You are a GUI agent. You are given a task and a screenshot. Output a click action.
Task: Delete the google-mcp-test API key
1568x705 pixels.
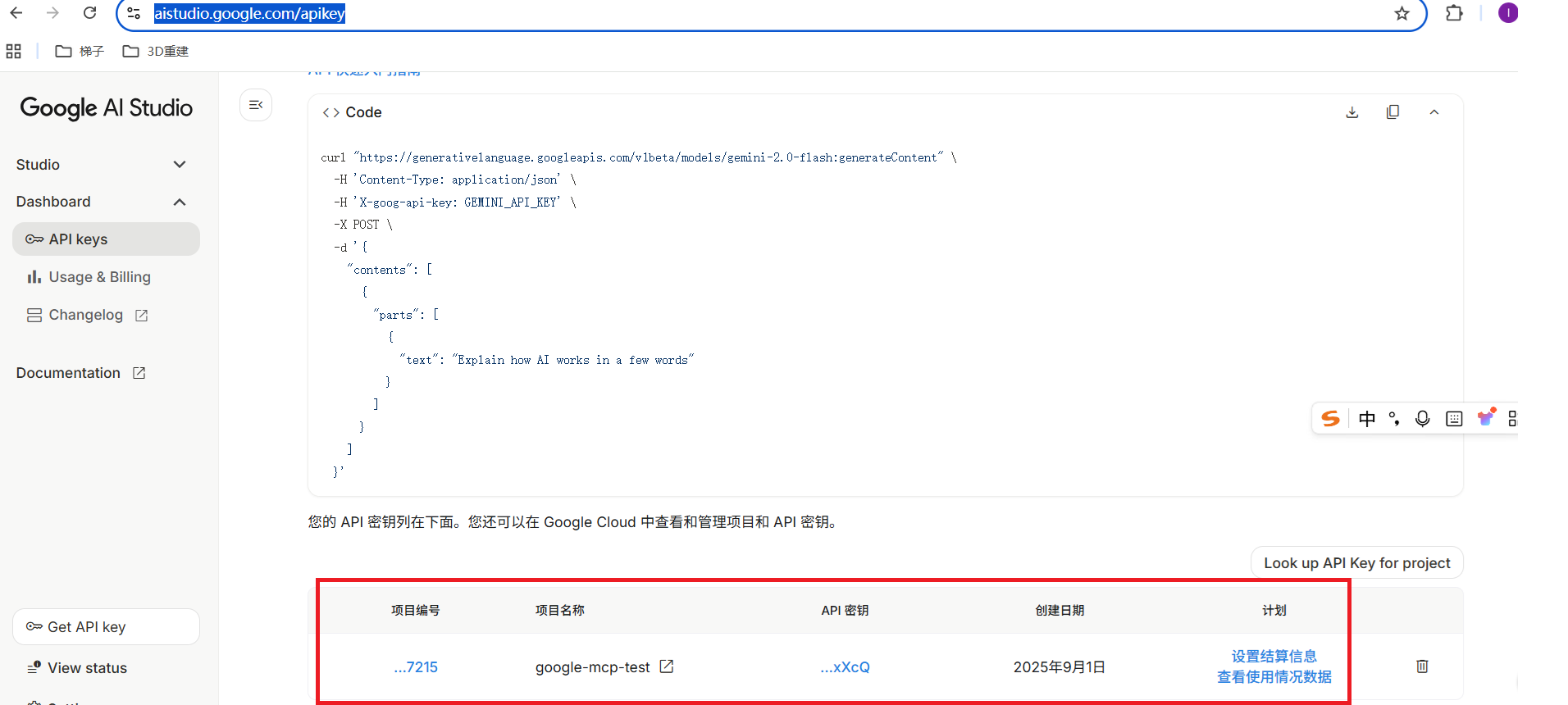pos(1422,666)
